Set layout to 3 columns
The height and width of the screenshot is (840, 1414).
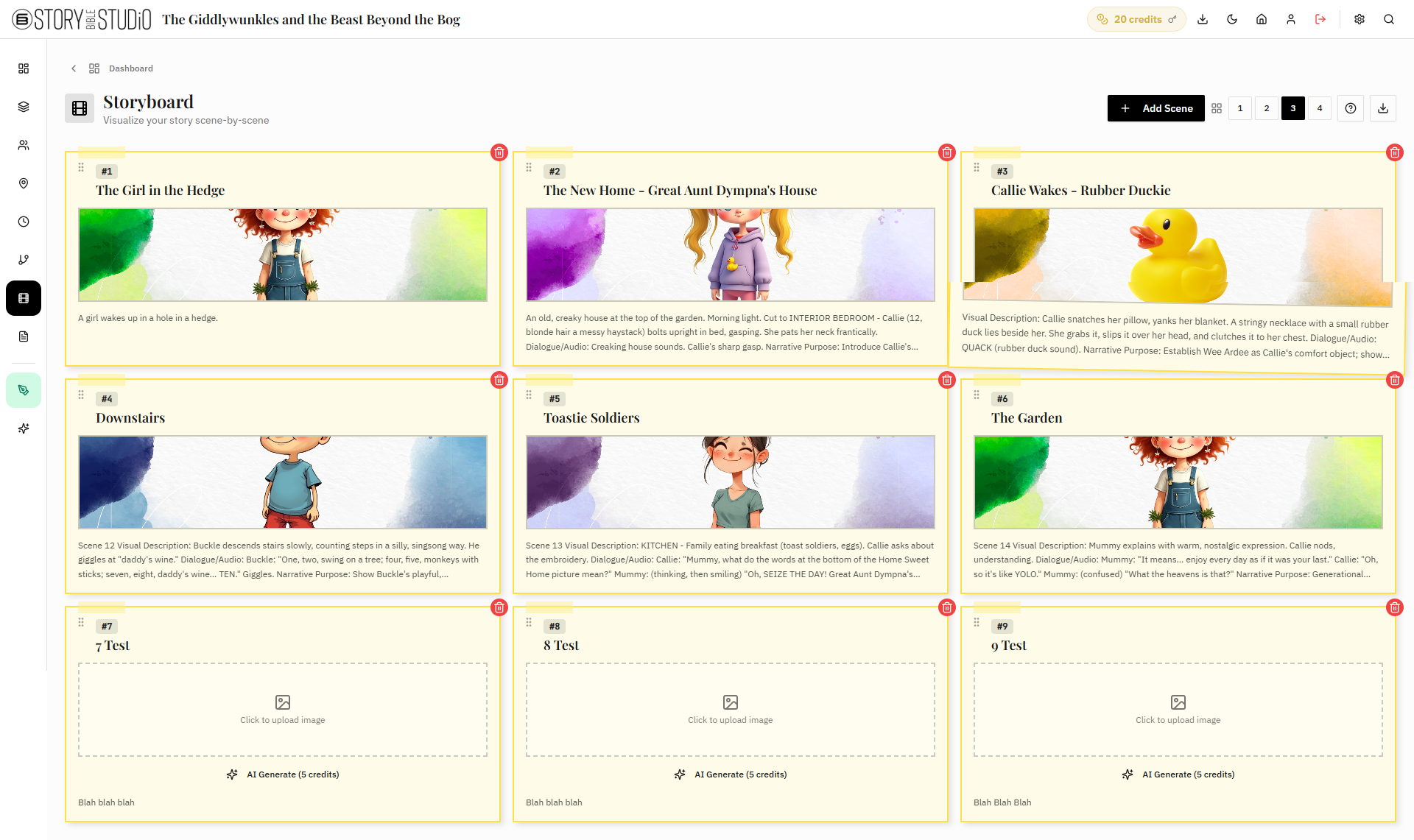click(x=1293, y=108)
